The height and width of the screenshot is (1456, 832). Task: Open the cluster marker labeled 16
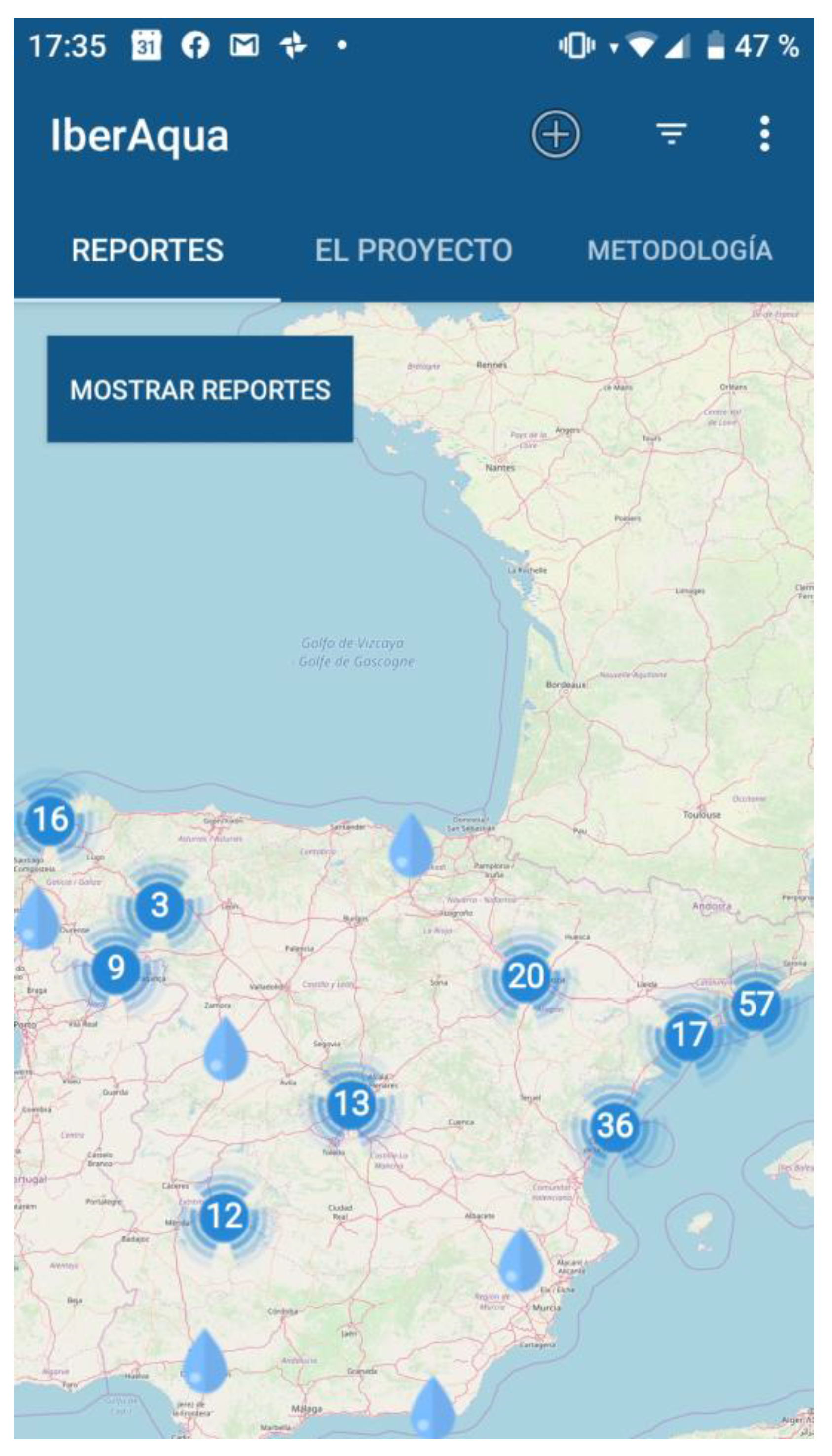pyautogui.click(x=50, y=819)
